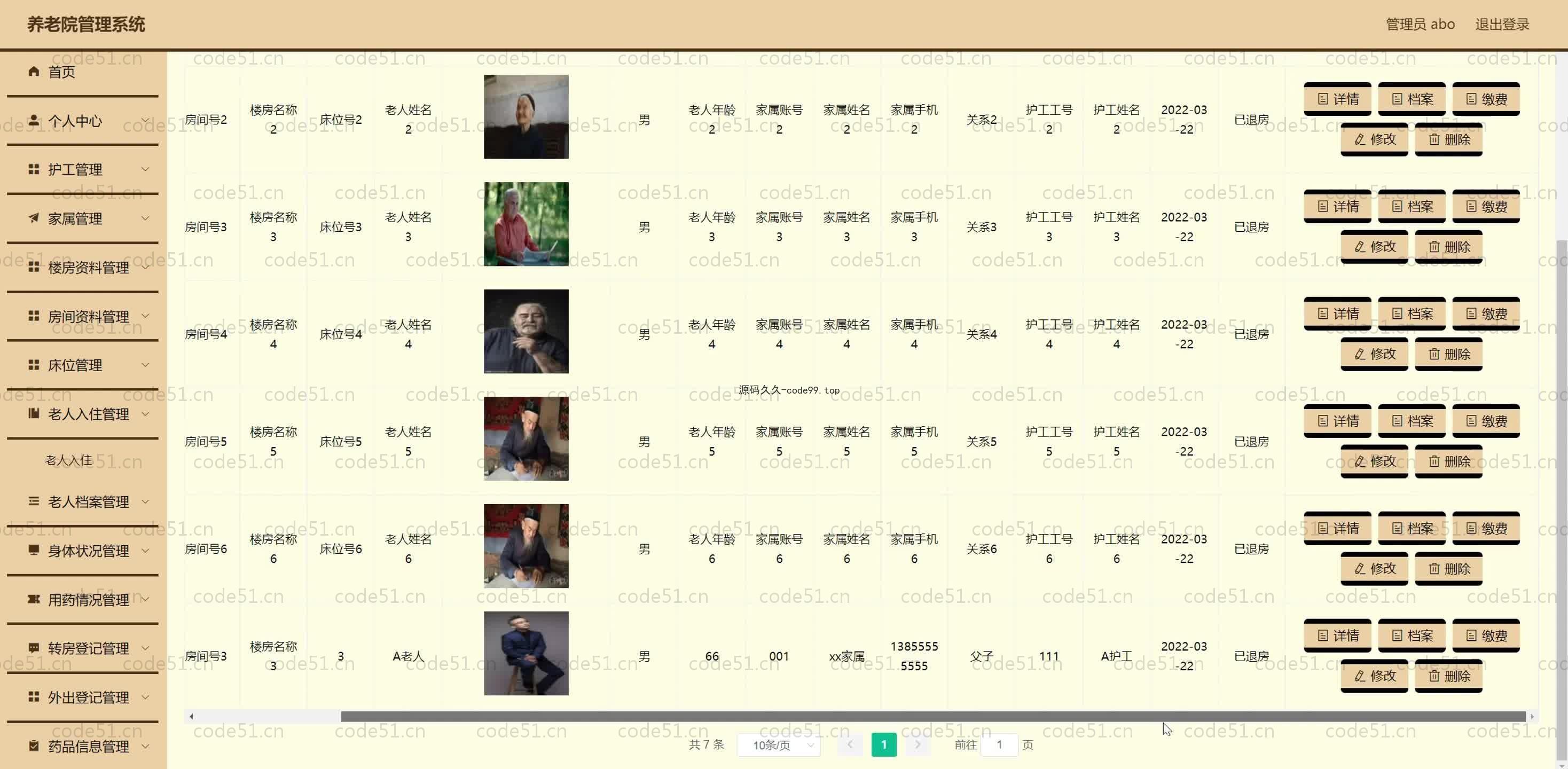Open the 外出登记管理 menu
Image resolution: width=1568 pixels, height=769 pixels.
[83, 696]
